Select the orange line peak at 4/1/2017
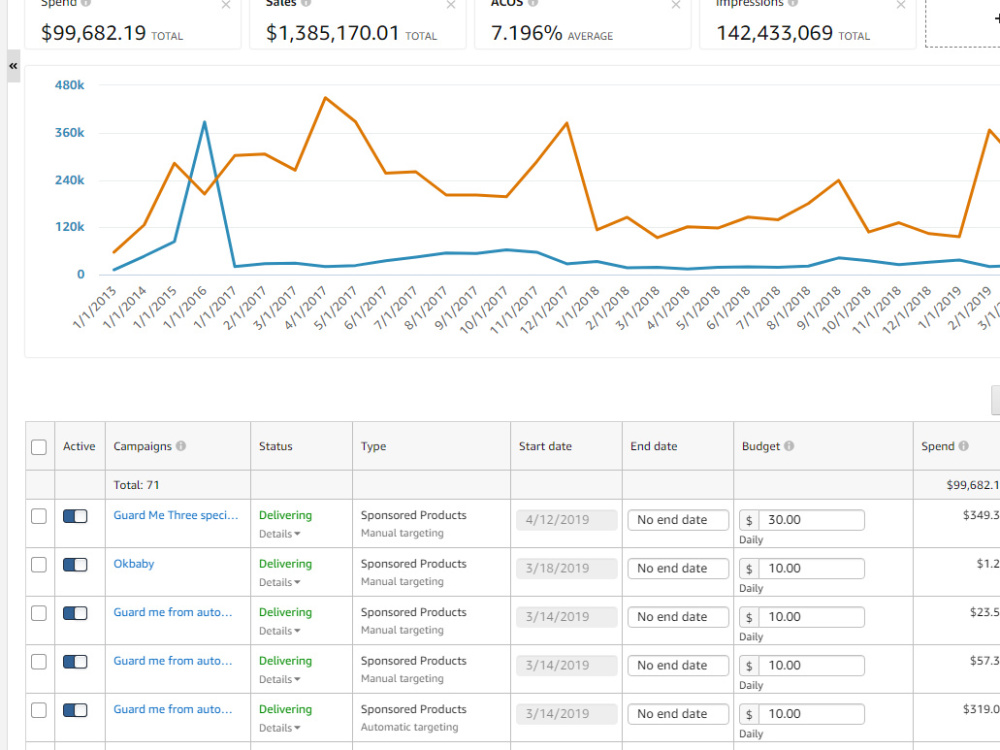The height and width of the screenshot is (750, 1000). pos(325,98)
